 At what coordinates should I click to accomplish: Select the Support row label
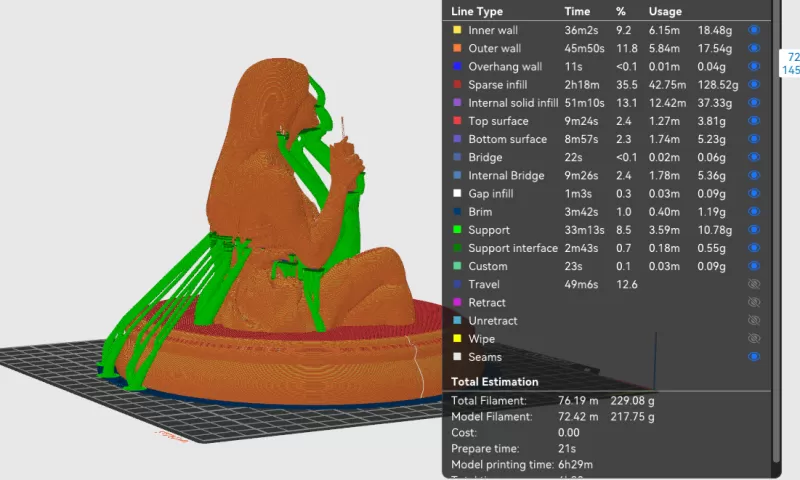click(489, 230)
